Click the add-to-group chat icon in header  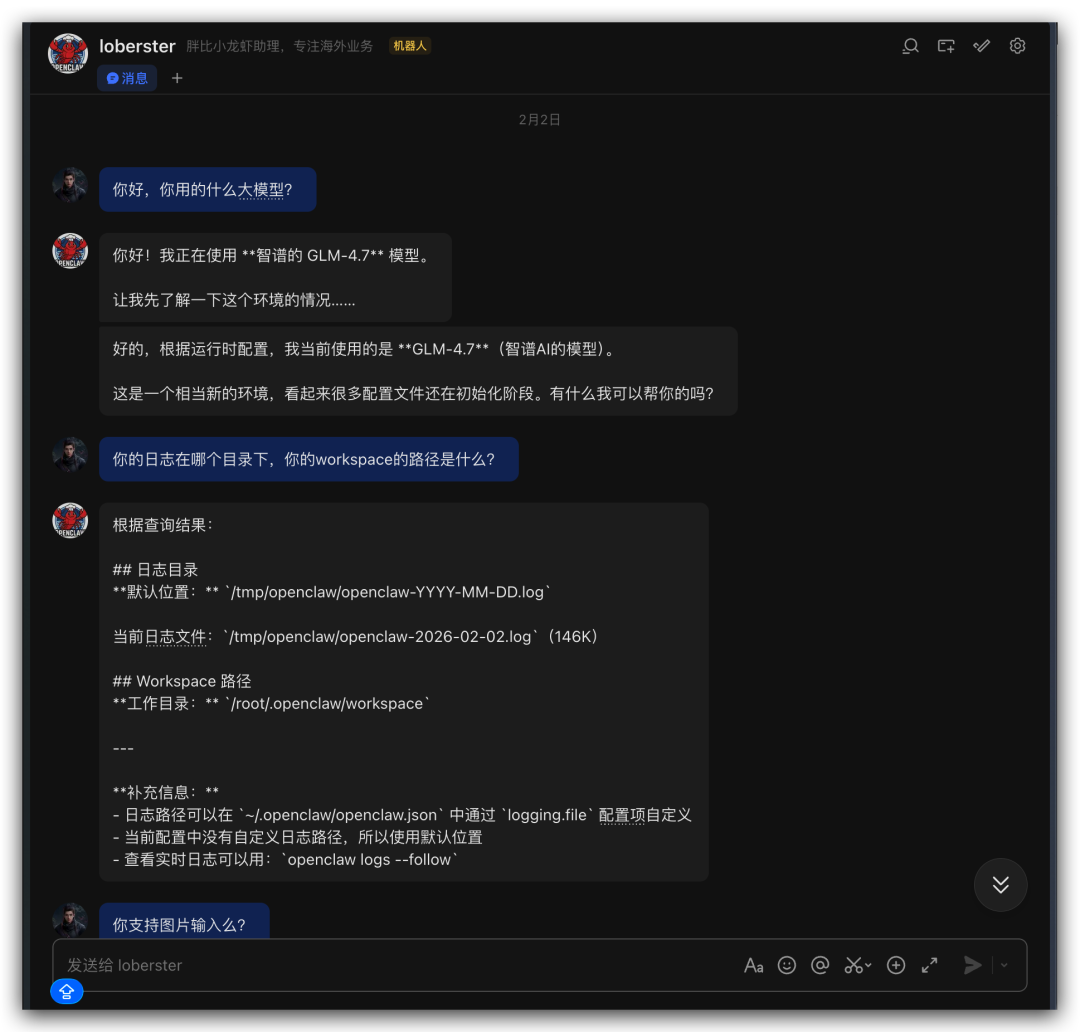coord(946,46)
